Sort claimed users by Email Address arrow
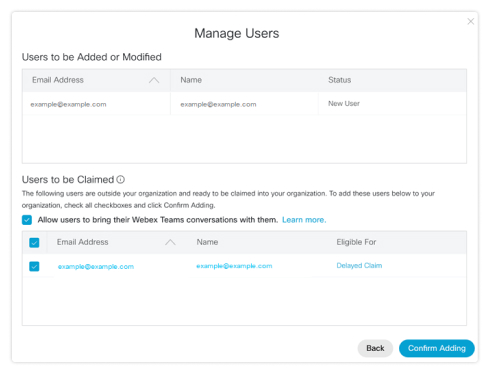490x375 pixels. point(170,242)
